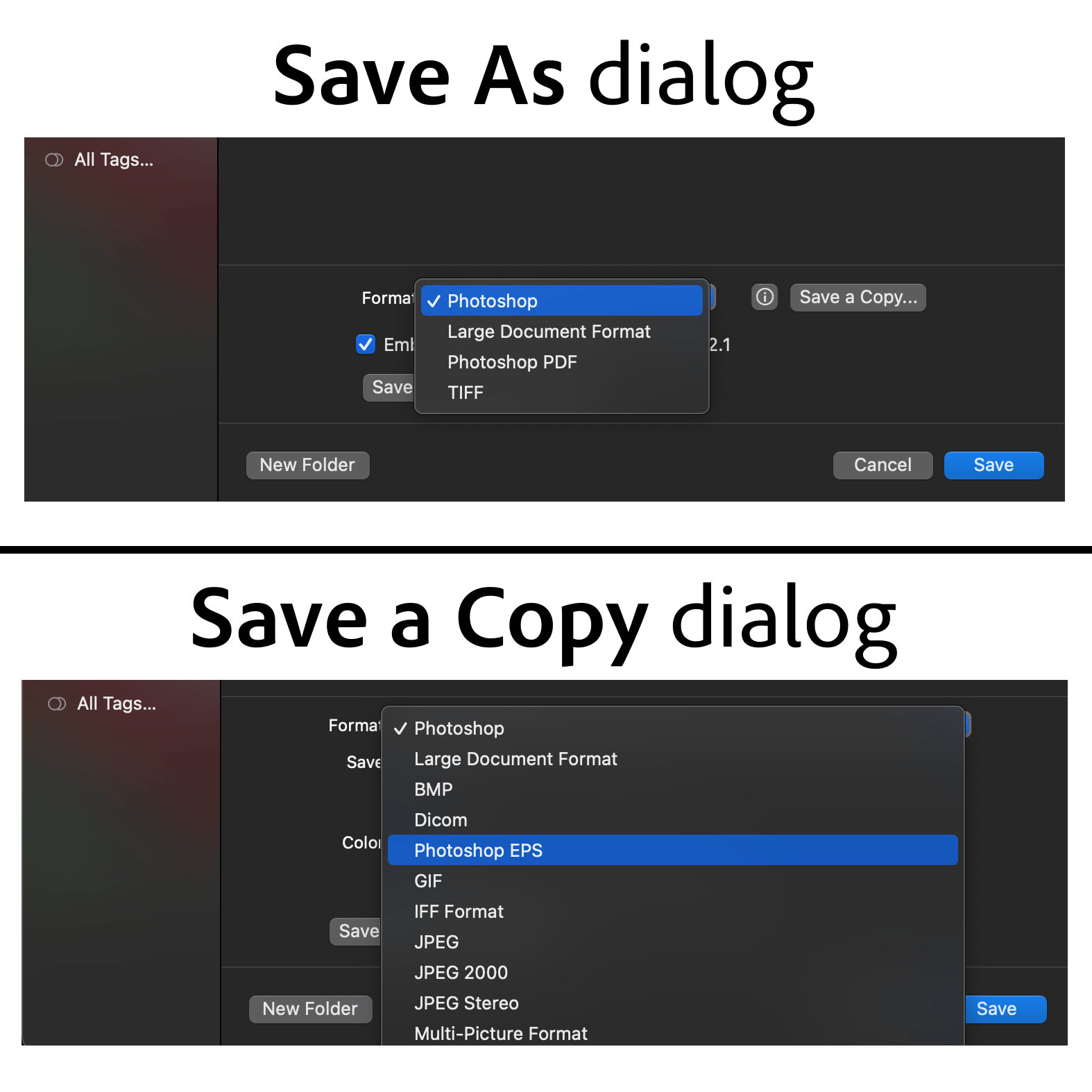Click New Folder in Save a Copy dialog

[310, 1009]
